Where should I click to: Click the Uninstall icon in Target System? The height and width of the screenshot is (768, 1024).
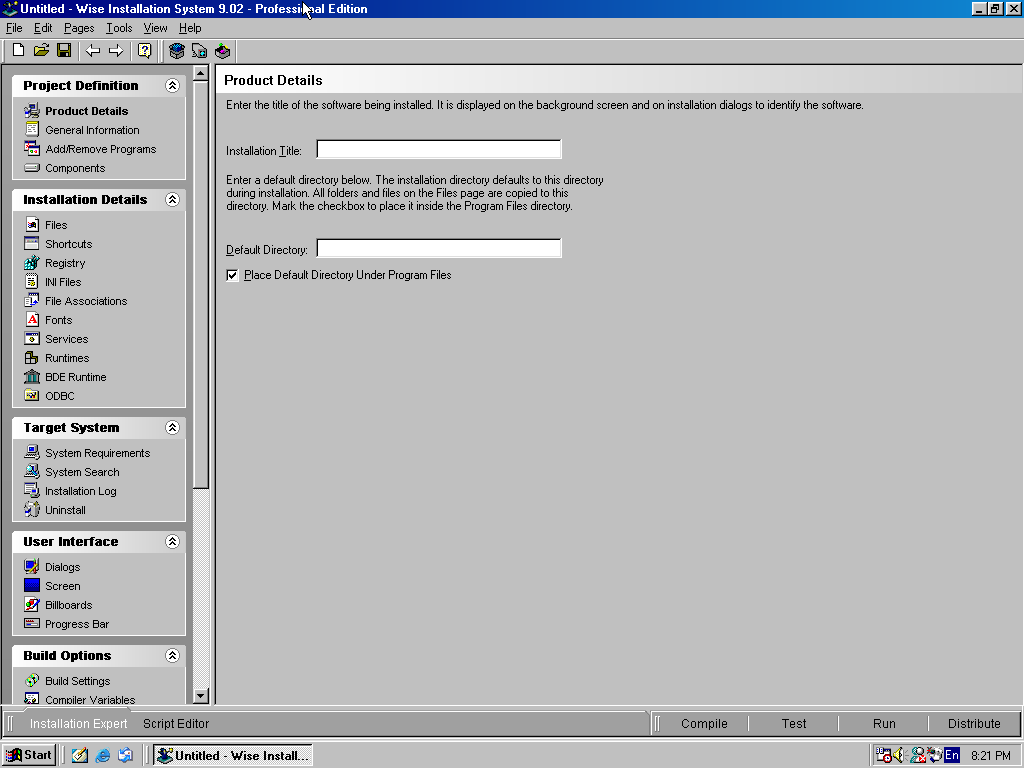32,510
